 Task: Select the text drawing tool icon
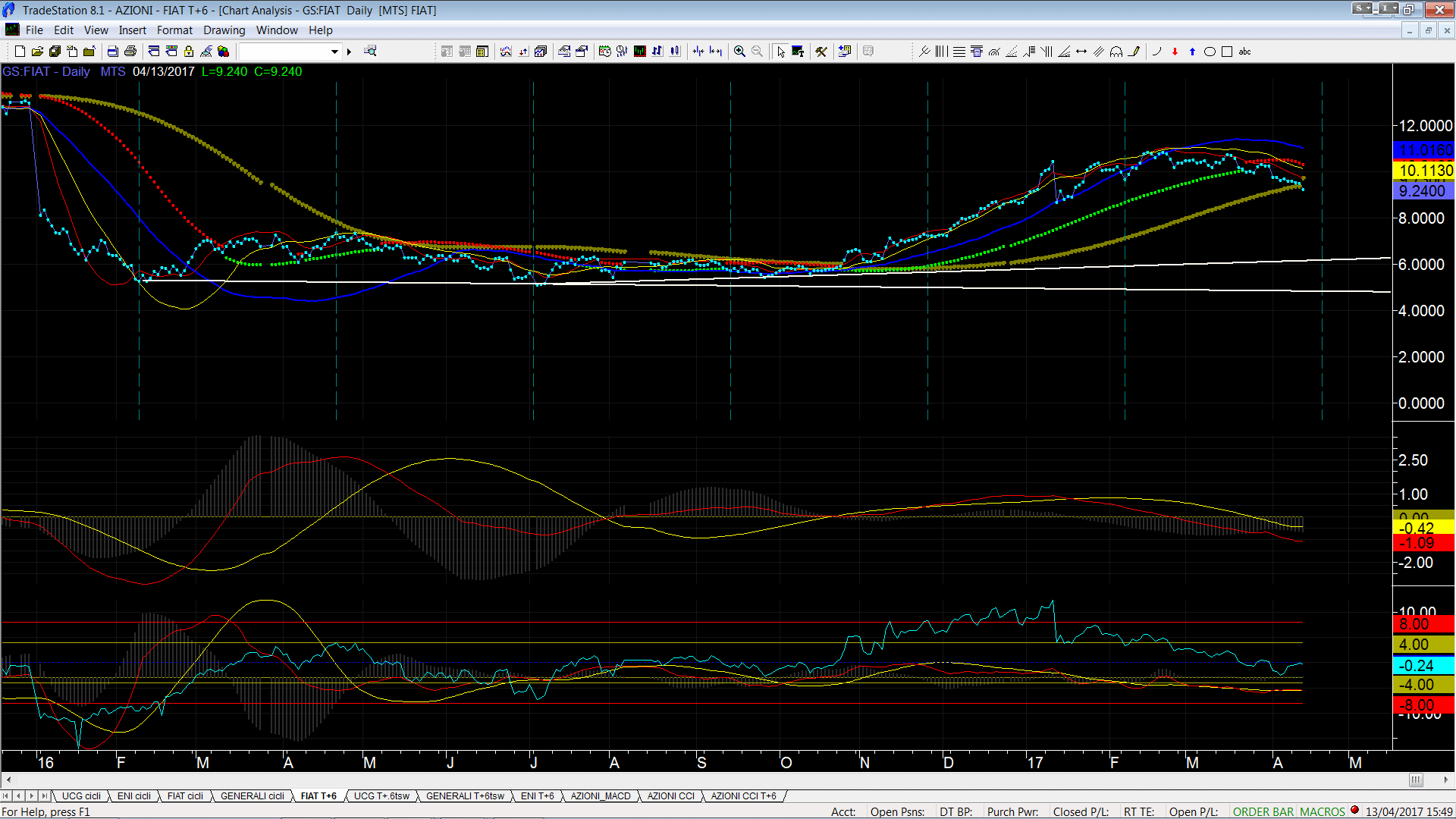[798, 52]
